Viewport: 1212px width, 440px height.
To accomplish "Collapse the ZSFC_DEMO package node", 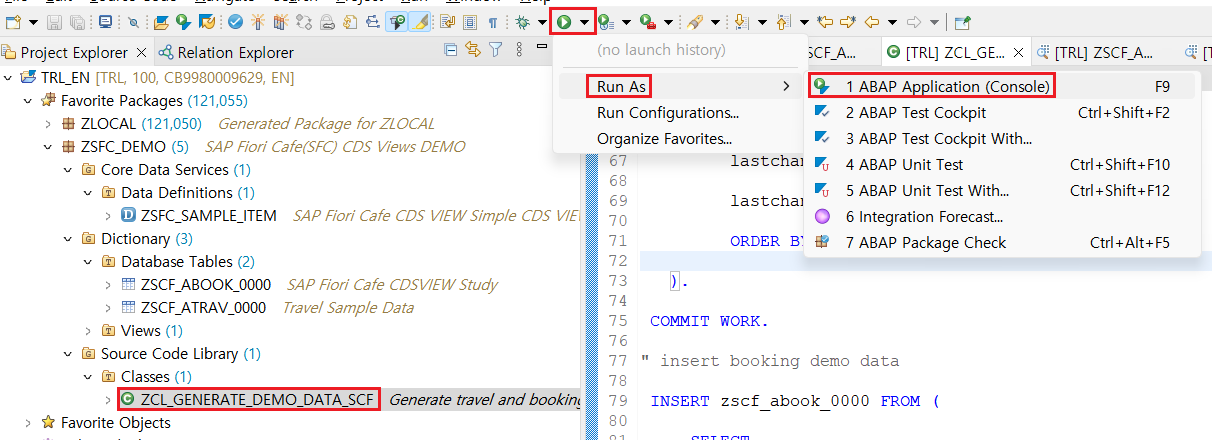I will (48, 147).
